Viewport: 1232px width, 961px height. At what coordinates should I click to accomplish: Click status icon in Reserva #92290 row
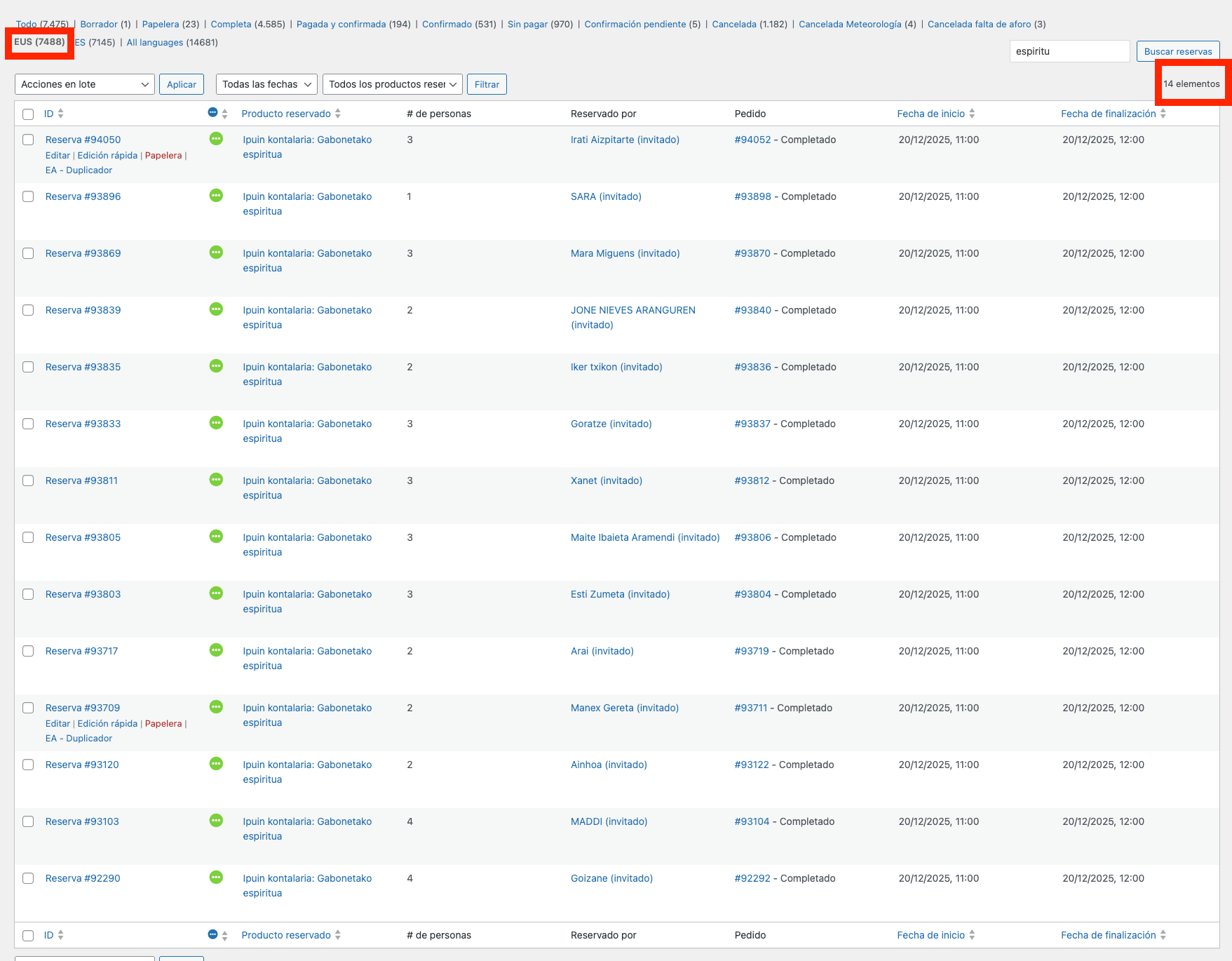click(216, 878)
